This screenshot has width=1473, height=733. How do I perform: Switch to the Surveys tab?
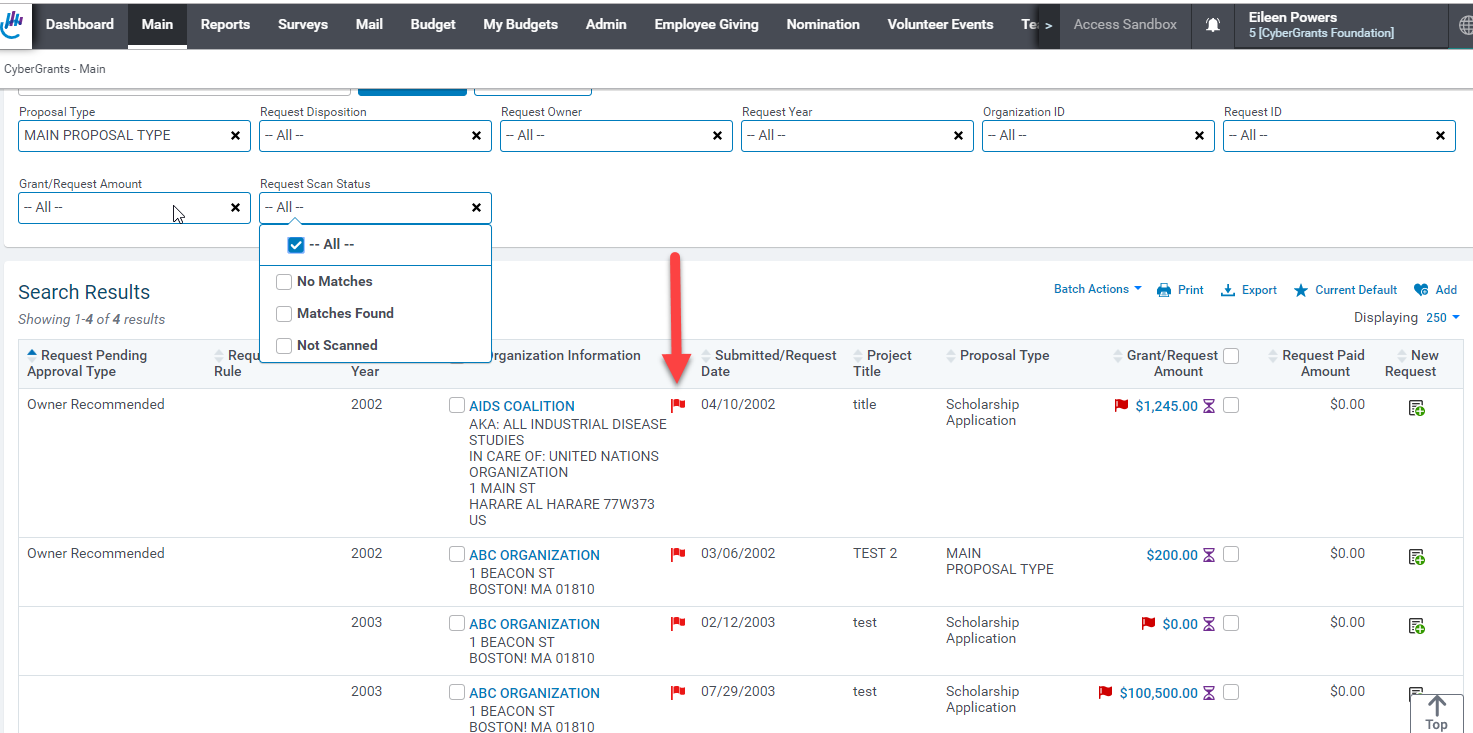tap(303, 25)
